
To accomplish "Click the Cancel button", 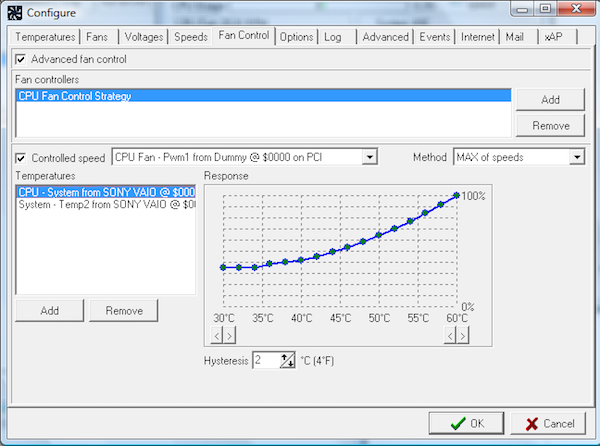I will (548, 423).
